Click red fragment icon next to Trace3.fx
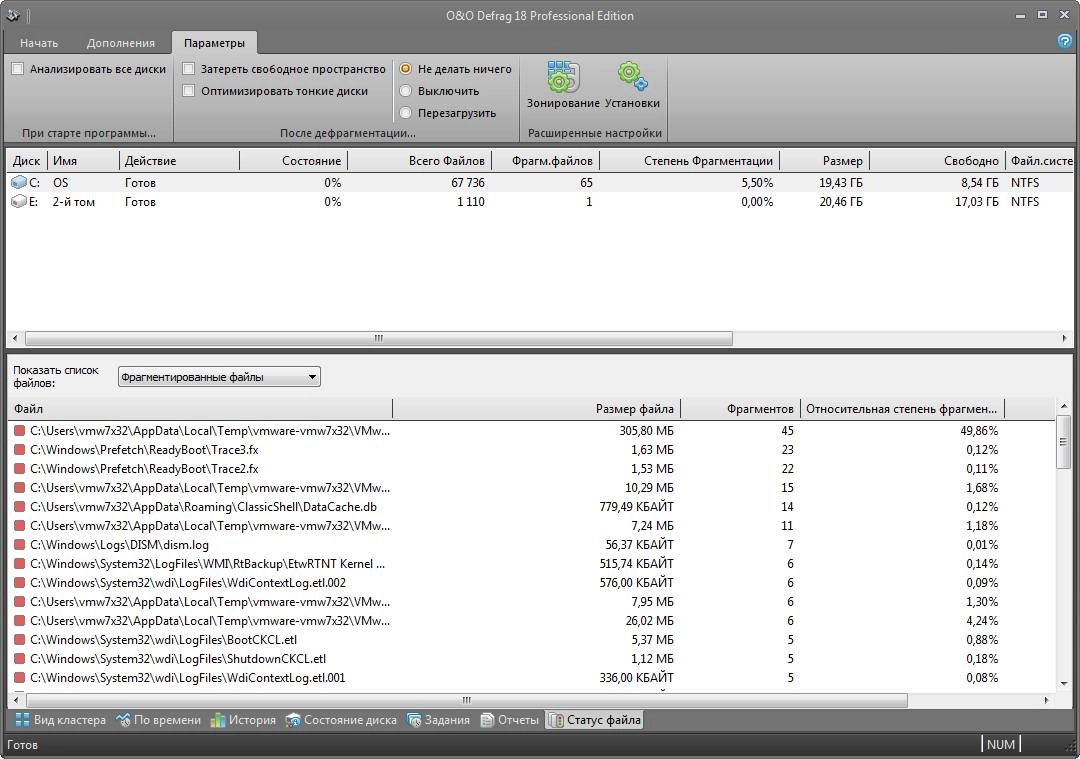 pos(19,450)
